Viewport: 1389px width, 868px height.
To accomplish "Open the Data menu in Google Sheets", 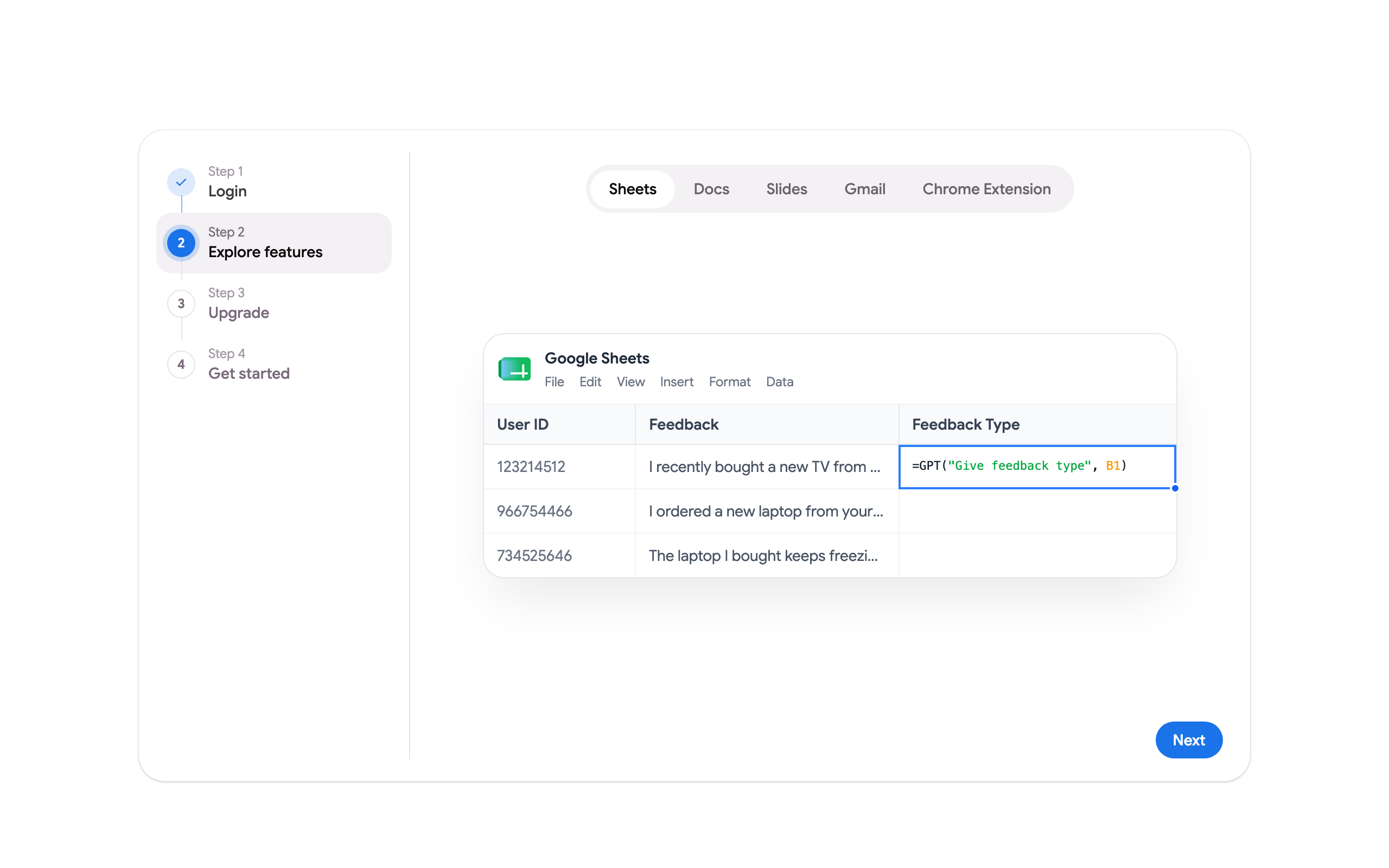I will tap(780, 382).
